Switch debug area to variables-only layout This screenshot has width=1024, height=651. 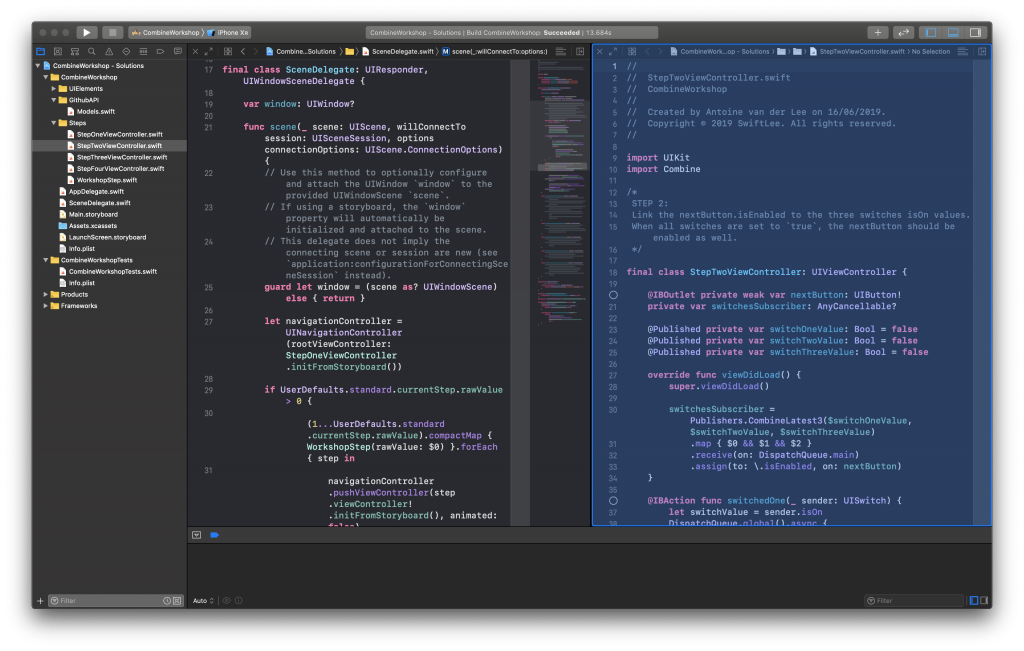pos(974,600)
